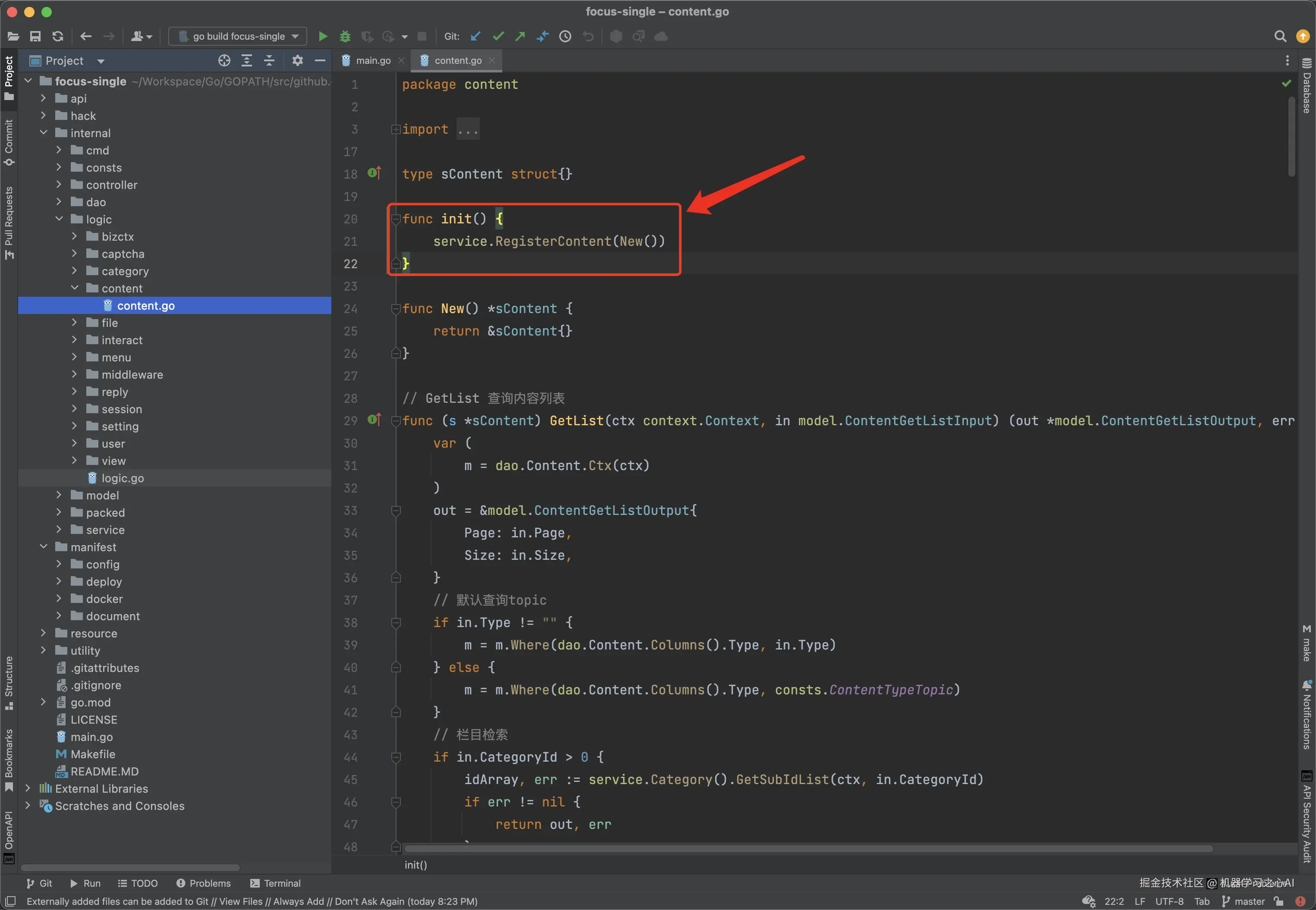Click Select Opened File target icon

(x=224, y=60)
